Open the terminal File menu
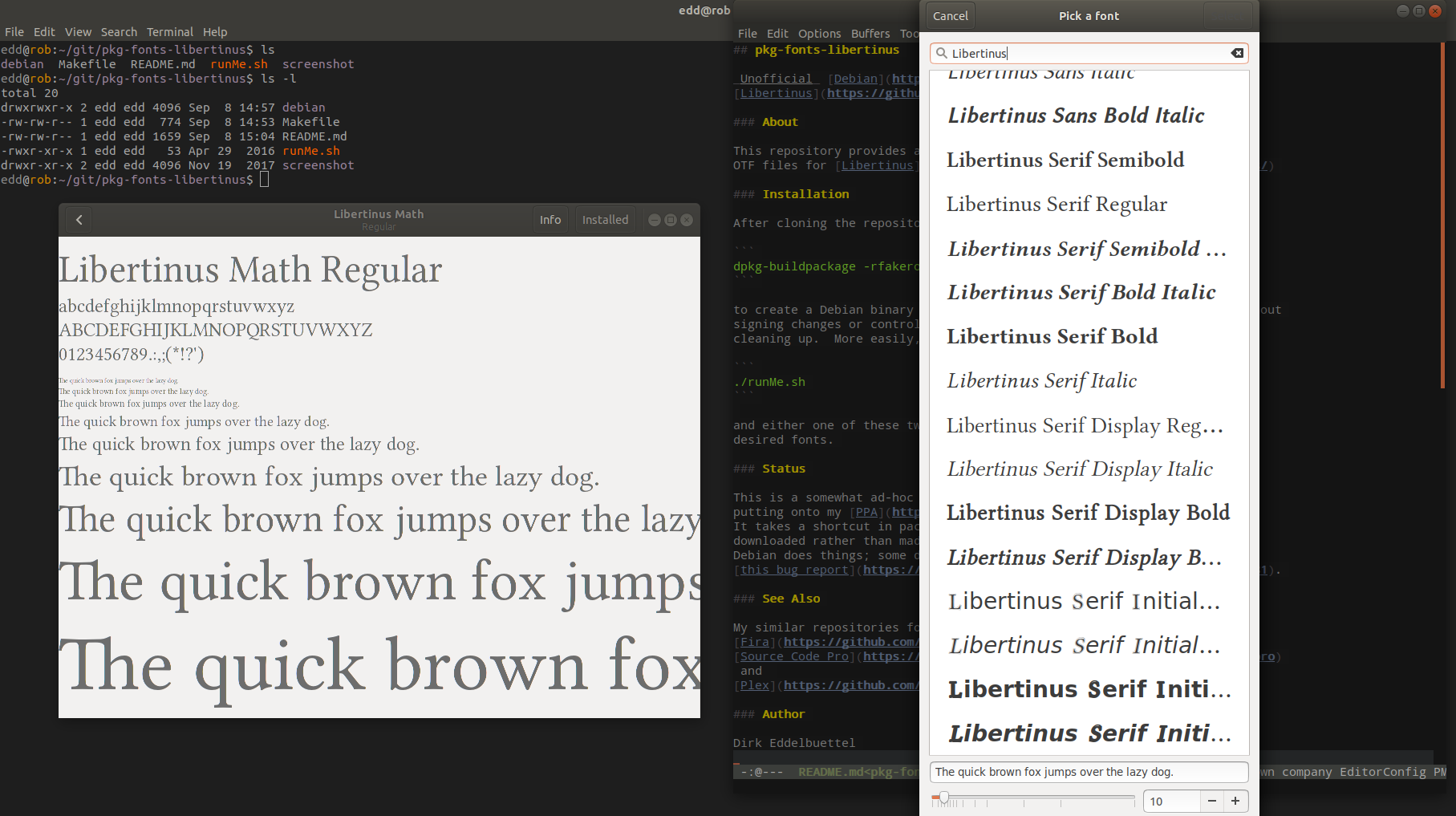The height and width of the screenshot is (816, 1456). click(x=14, y=32)
